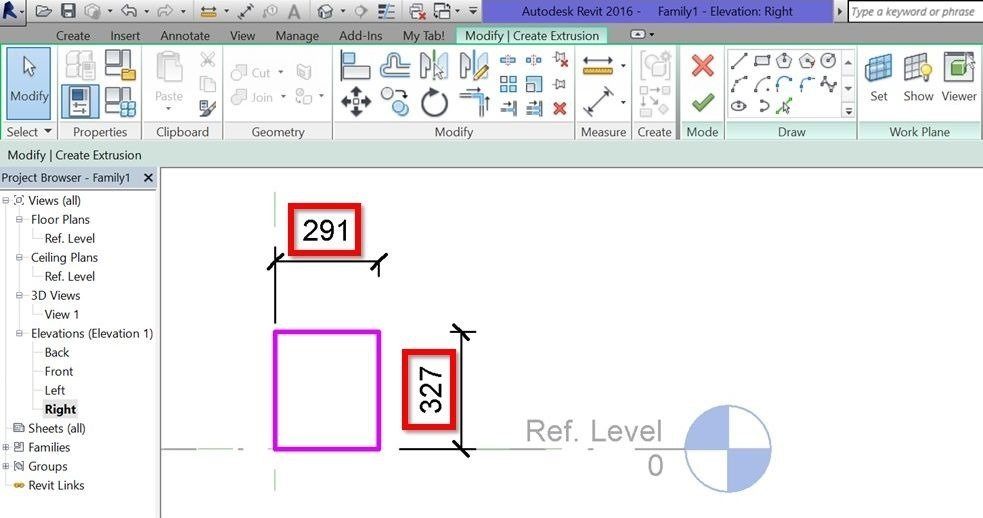The height and width of the screenshot is (518, 983).
Task: Click the Open folder icon
Action: pos(43,11)
